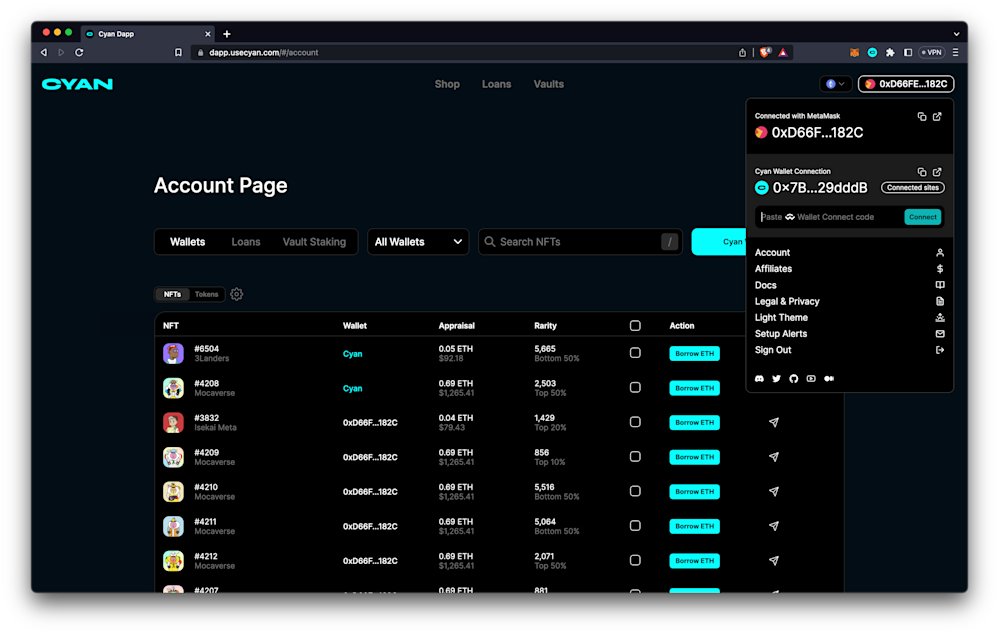Focus the Search NFTs field
Screen dimensions: 999x634
pyautogui.click(x=580, y=242)
